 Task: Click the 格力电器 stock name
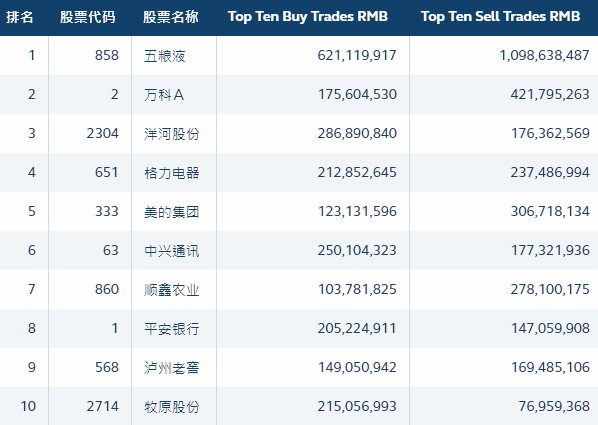(172, 173)
